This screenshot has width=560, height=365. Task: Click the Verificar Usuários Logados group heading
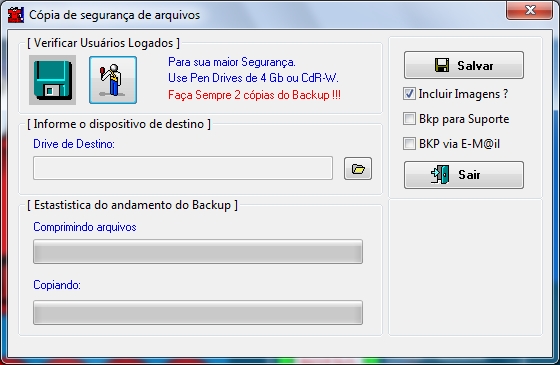point(104,43)
